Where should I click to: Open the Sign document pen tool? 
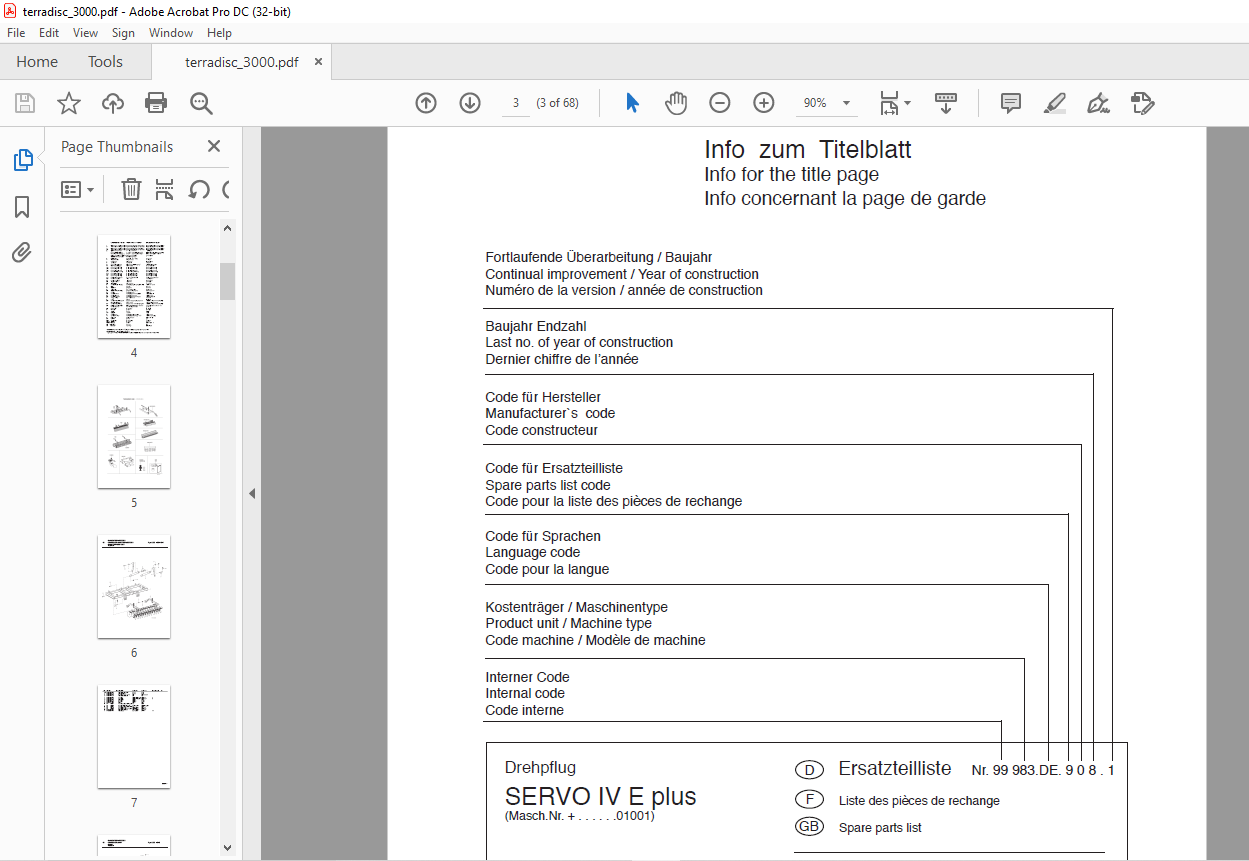[1099, 103]
